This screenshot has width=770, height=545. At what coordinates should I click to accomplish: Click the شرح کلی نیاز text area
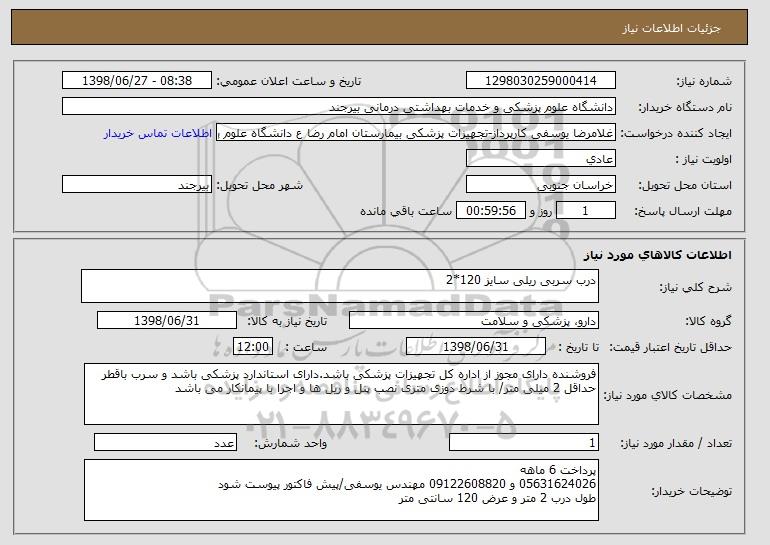pos(340,286)
